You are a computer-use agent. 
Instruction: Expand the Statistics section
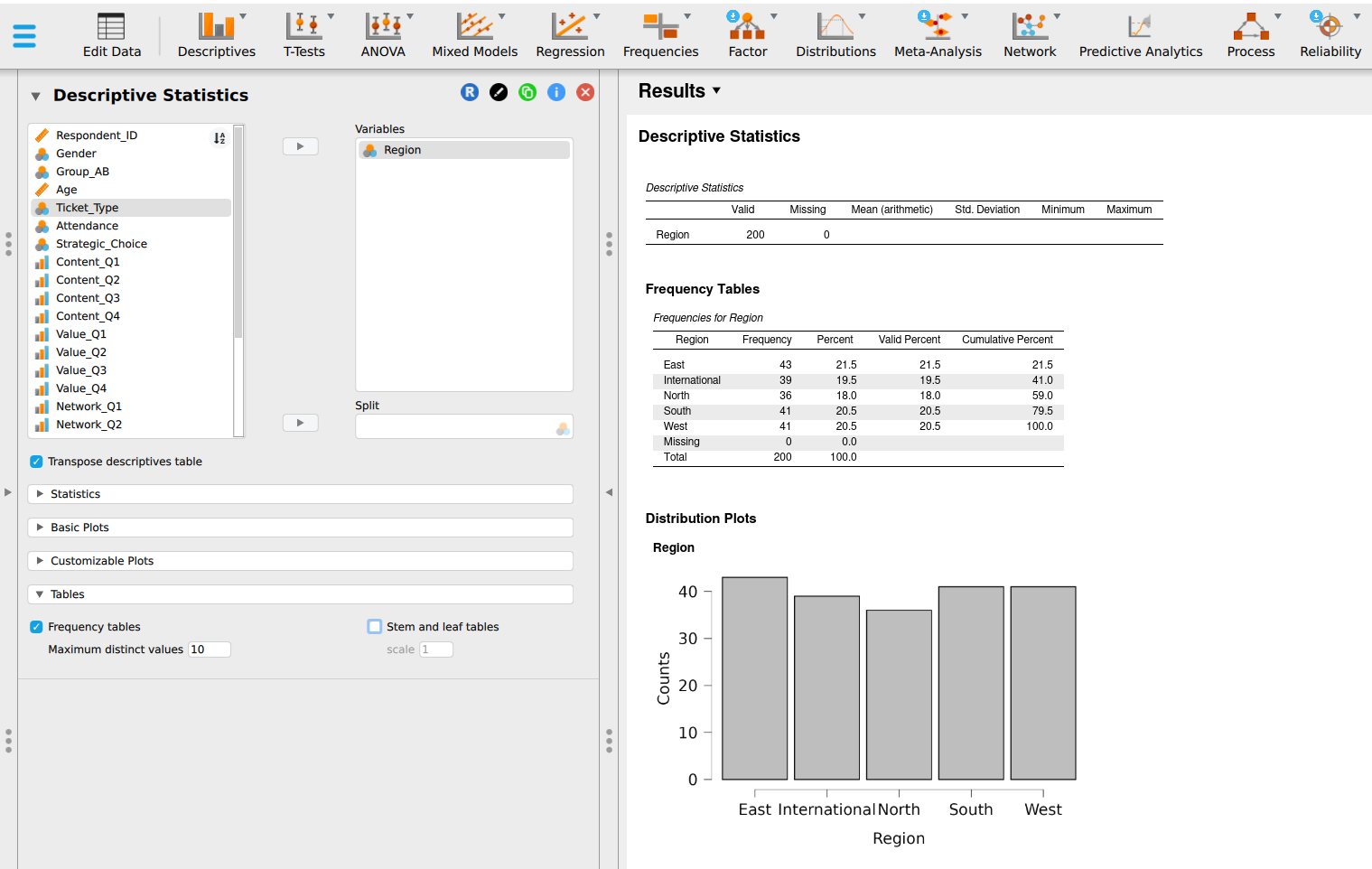pyautogui.click(x=300, y=494)
